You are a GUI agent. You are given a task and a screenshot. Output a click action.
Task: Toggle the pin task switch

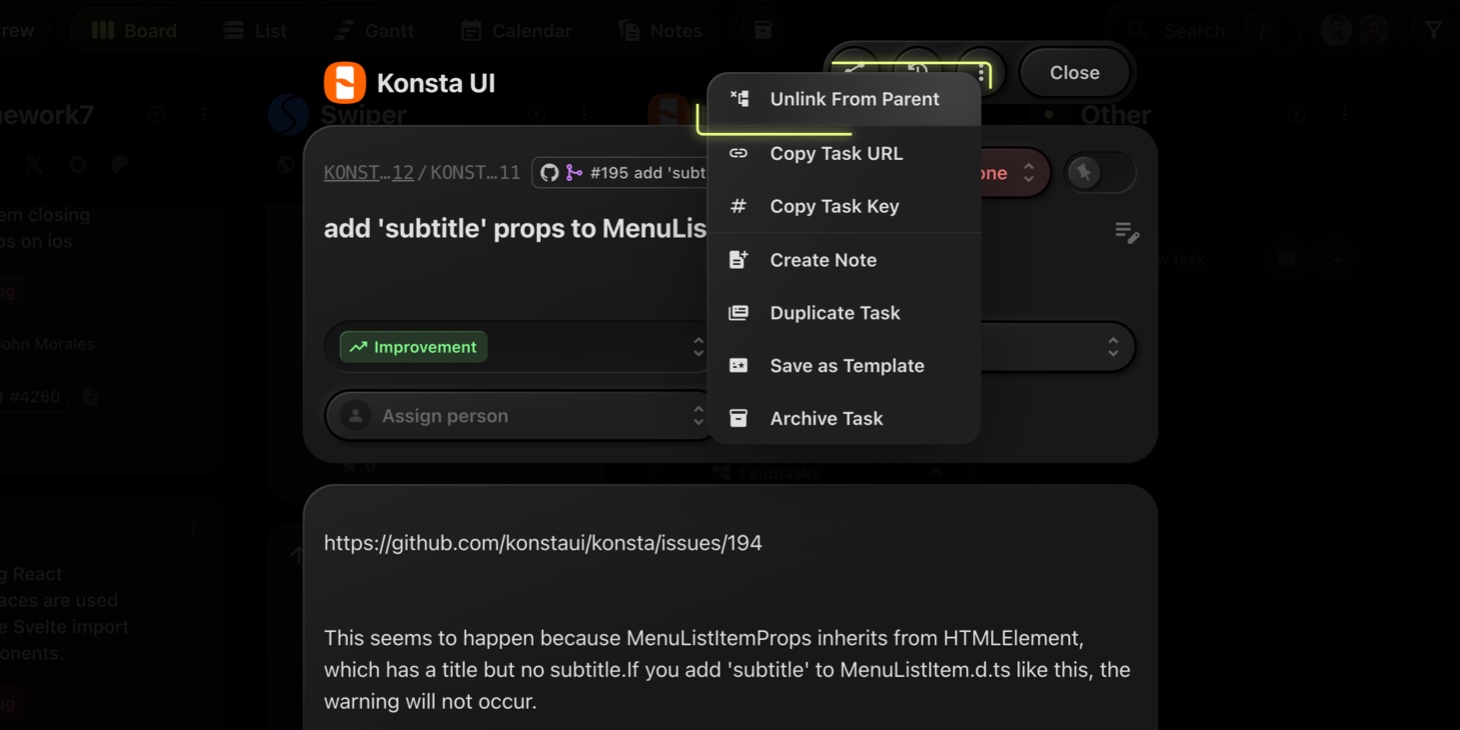click(x=1099, y=173)
